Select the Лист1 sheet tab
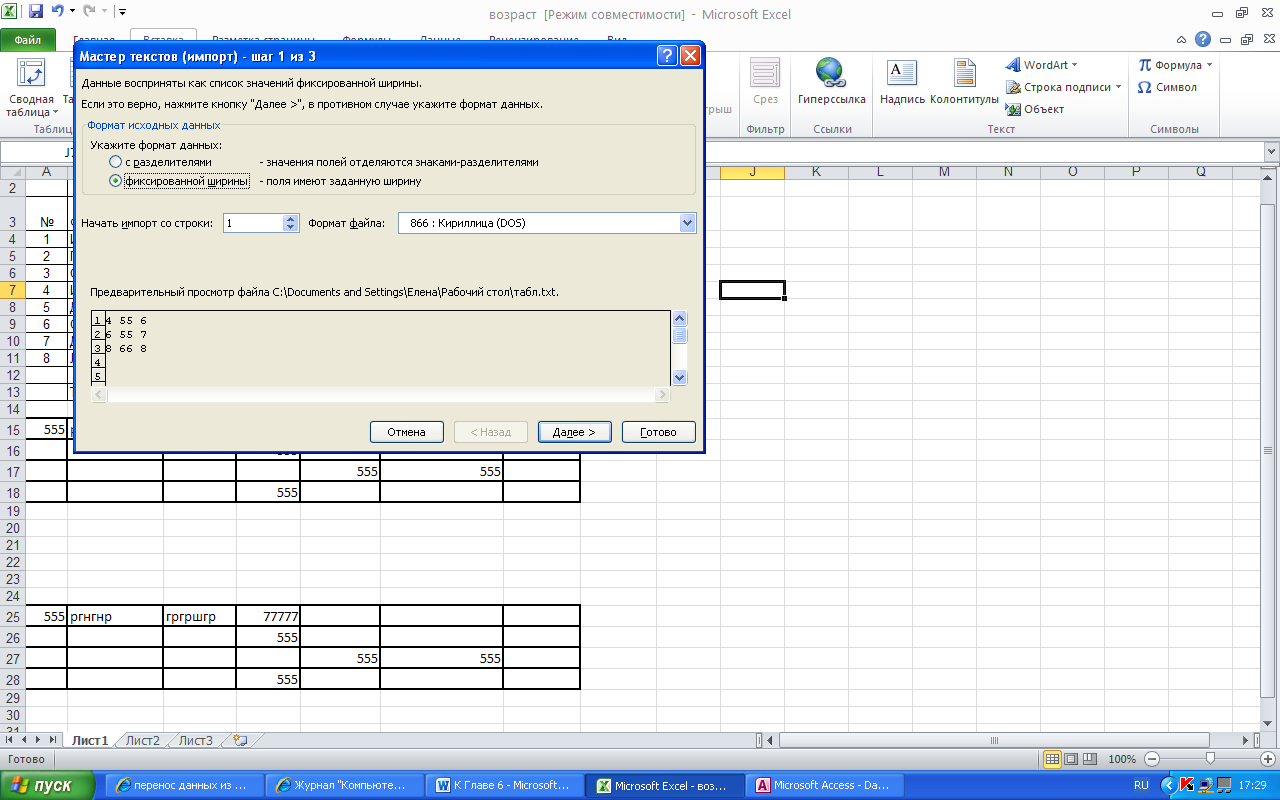The image size is (1280, 800). coord(89,740)
